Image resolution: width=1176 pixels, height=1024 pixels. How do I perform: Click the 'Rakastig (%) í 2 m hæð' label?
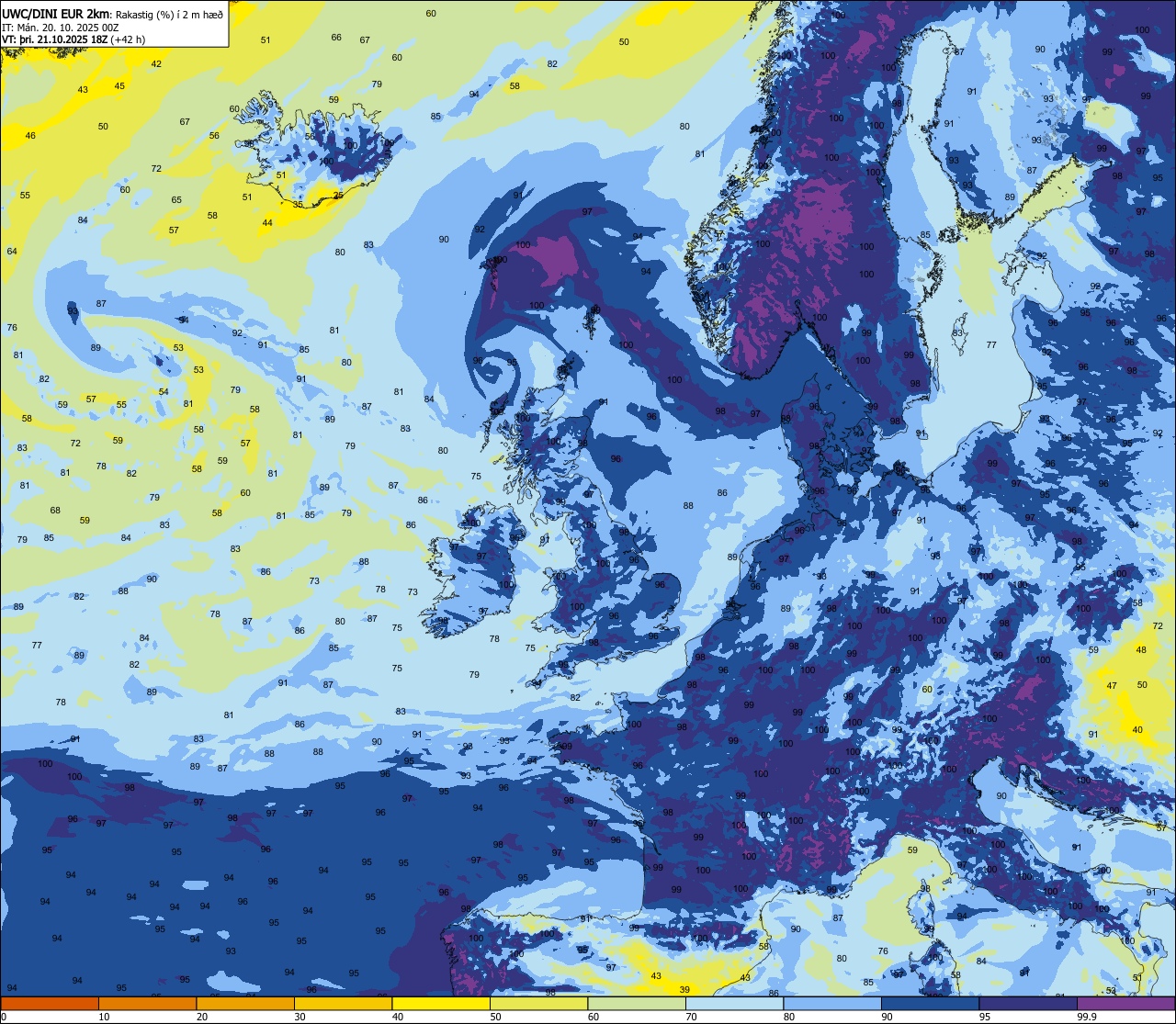click(x=169, y=15)
